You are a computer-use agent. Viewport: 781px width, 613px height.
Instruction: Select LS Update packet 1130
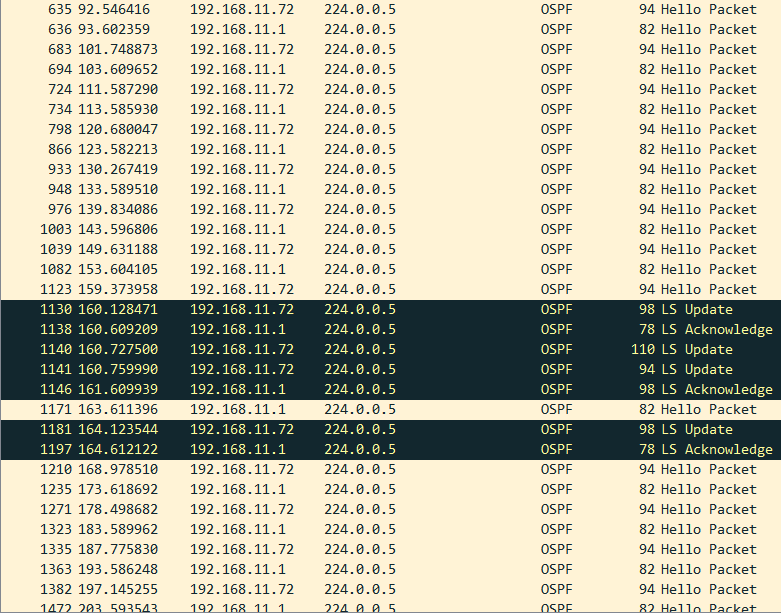point(390,309)
